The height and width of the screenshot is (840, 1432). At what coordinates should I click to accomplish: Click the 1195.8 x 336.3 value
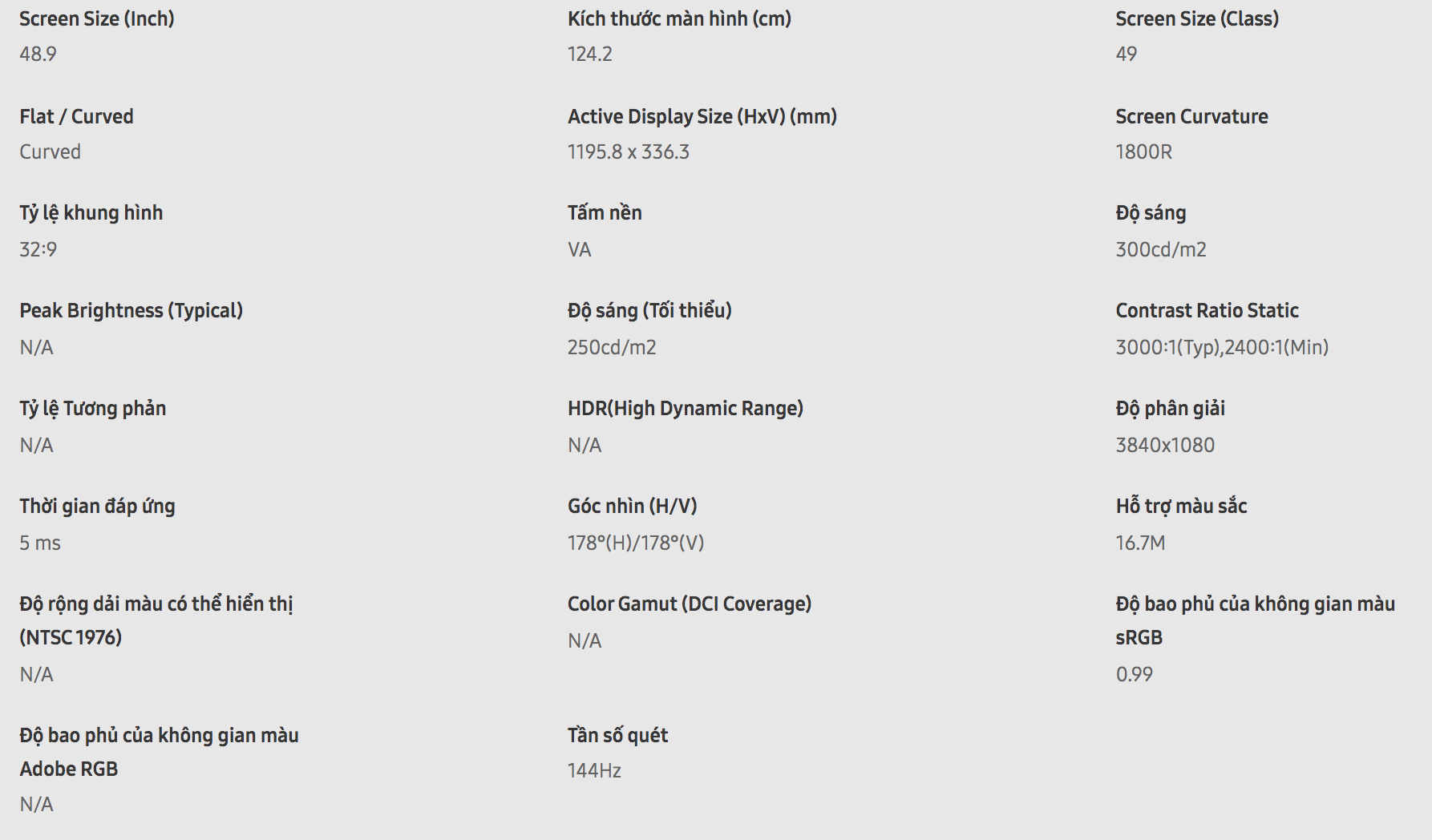pyautogui.click(x=628, y=151)
